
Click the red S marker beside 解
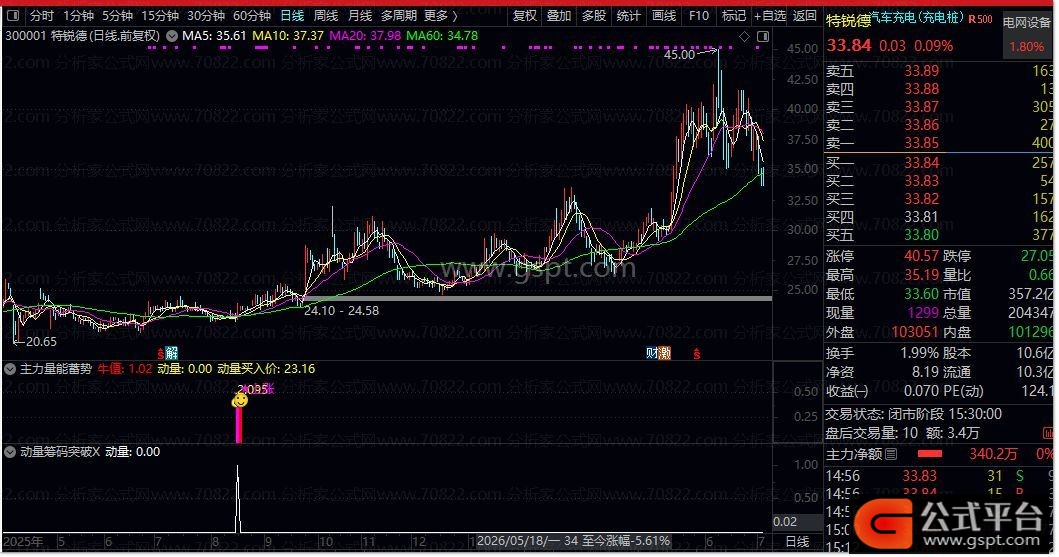point(161,354)
